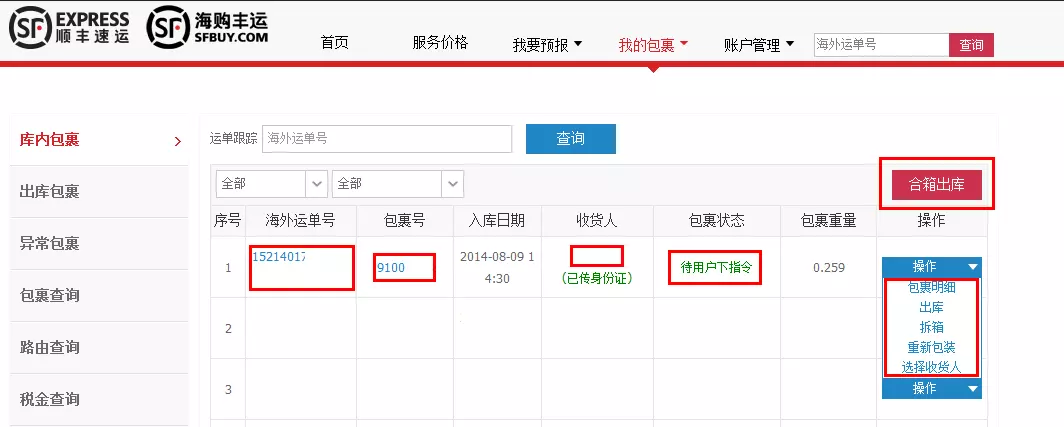This screenshot has height=427, width=1064.
Task: Click the 包裹状态 column header
Action: click(x=717, y=221)
